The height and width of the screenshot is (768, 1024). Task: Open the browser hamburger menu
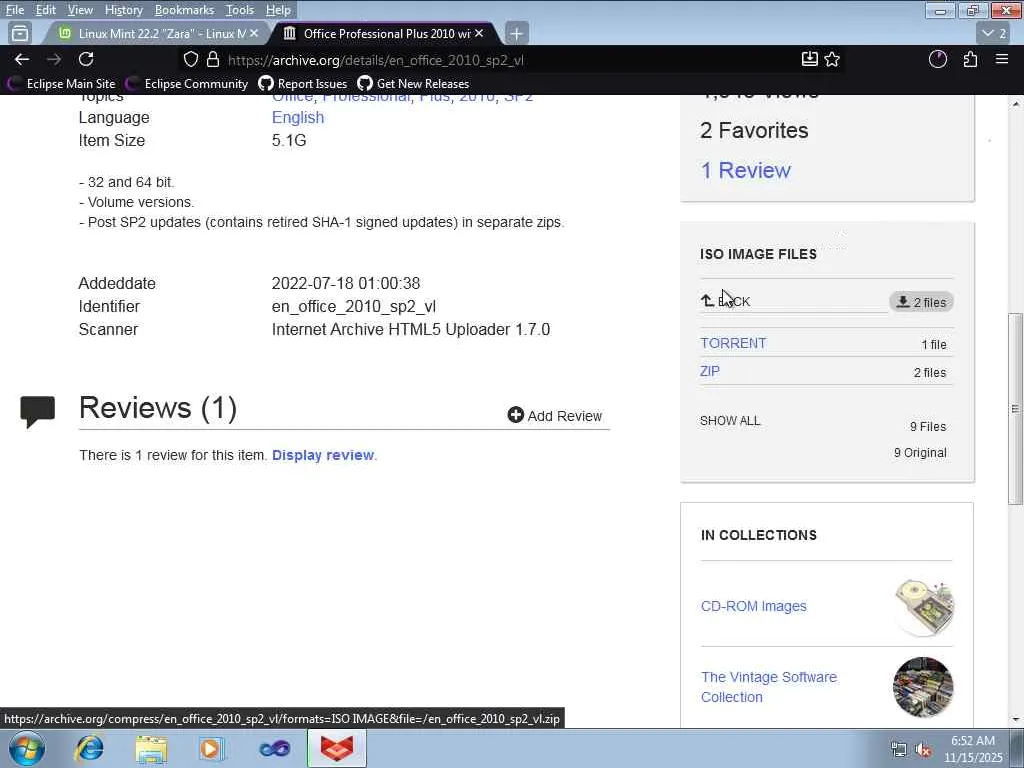click(x=1002, y=59)
